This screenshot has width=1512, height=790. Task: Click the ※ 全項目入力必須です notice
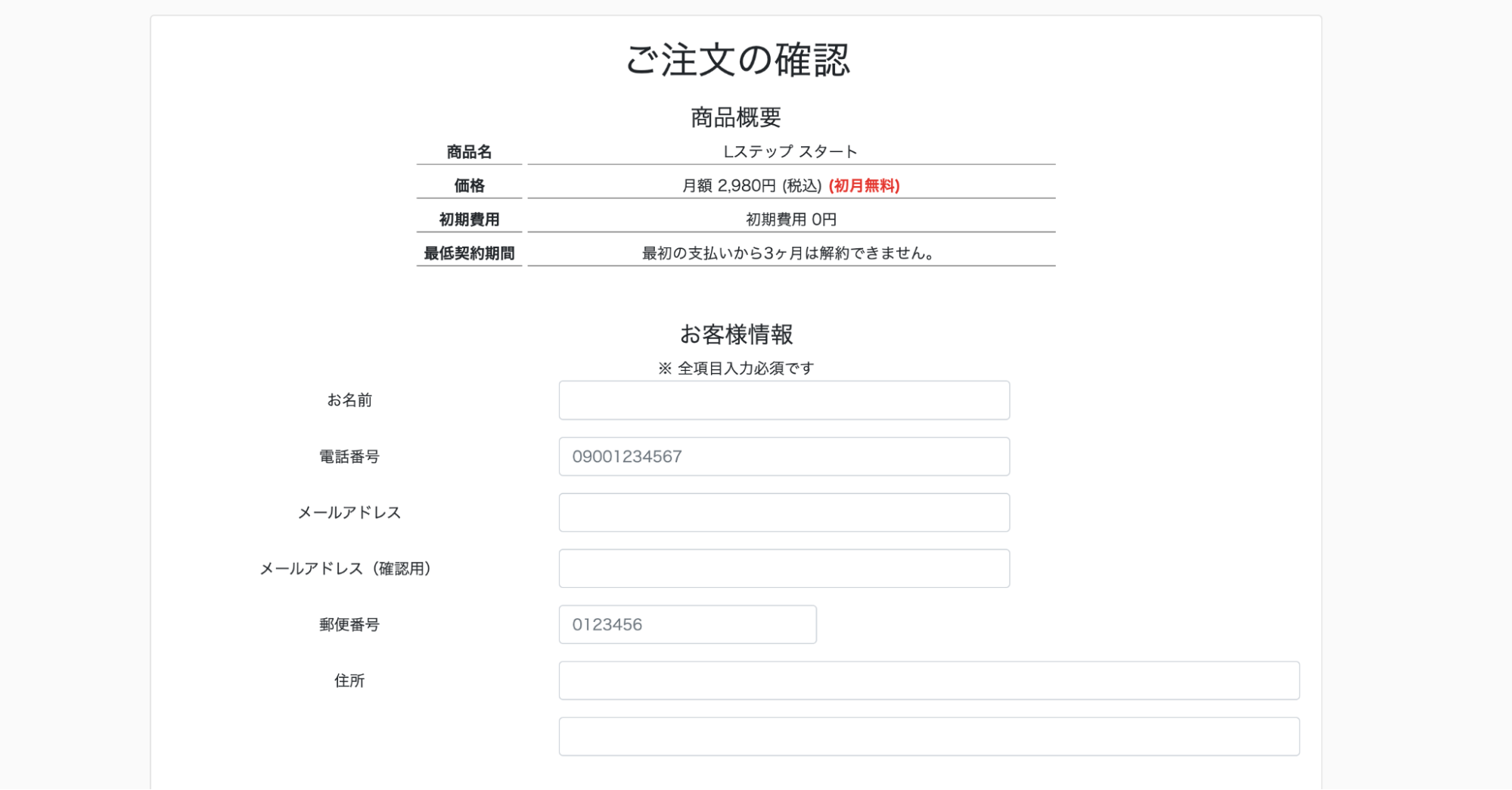(736, 369)
